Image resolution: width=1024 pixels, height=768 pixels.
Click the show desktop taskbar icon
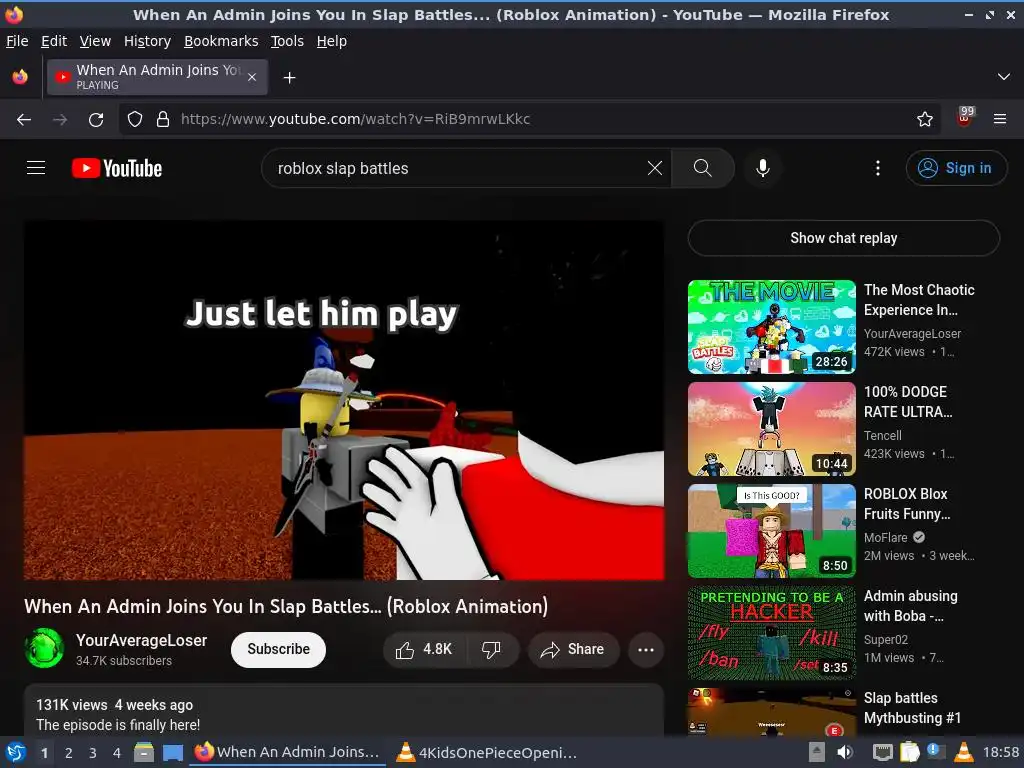(x=173, y=752)
